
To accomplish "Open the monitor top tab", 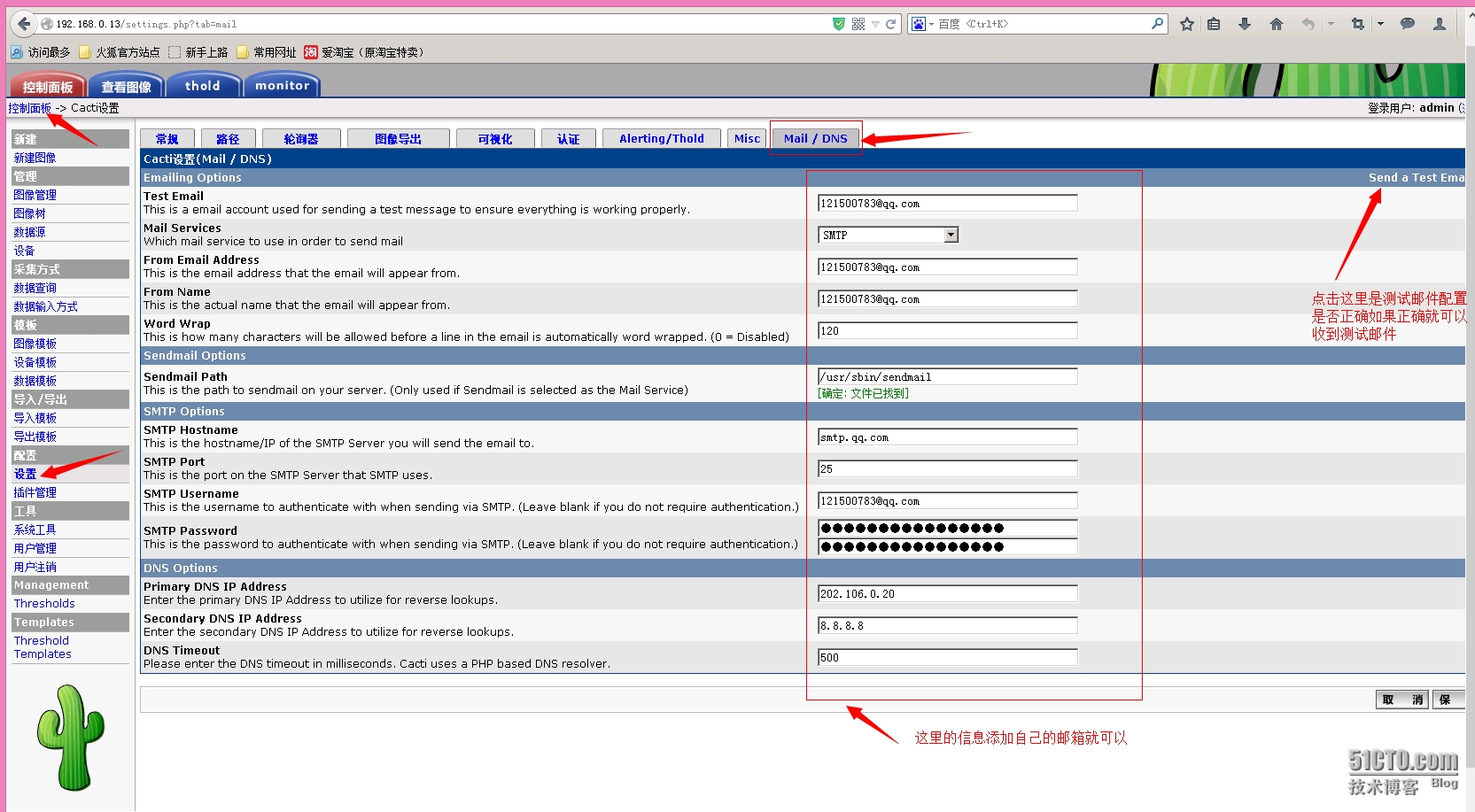I will pos(282,86).
